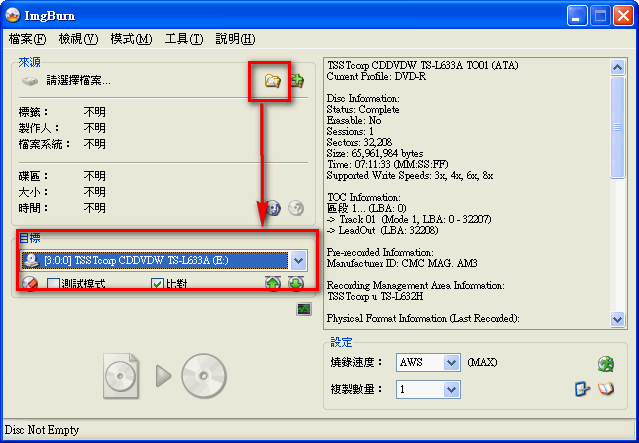Open the 檢視(V) menu
The image size is (639, 443).
click(78, 39)
